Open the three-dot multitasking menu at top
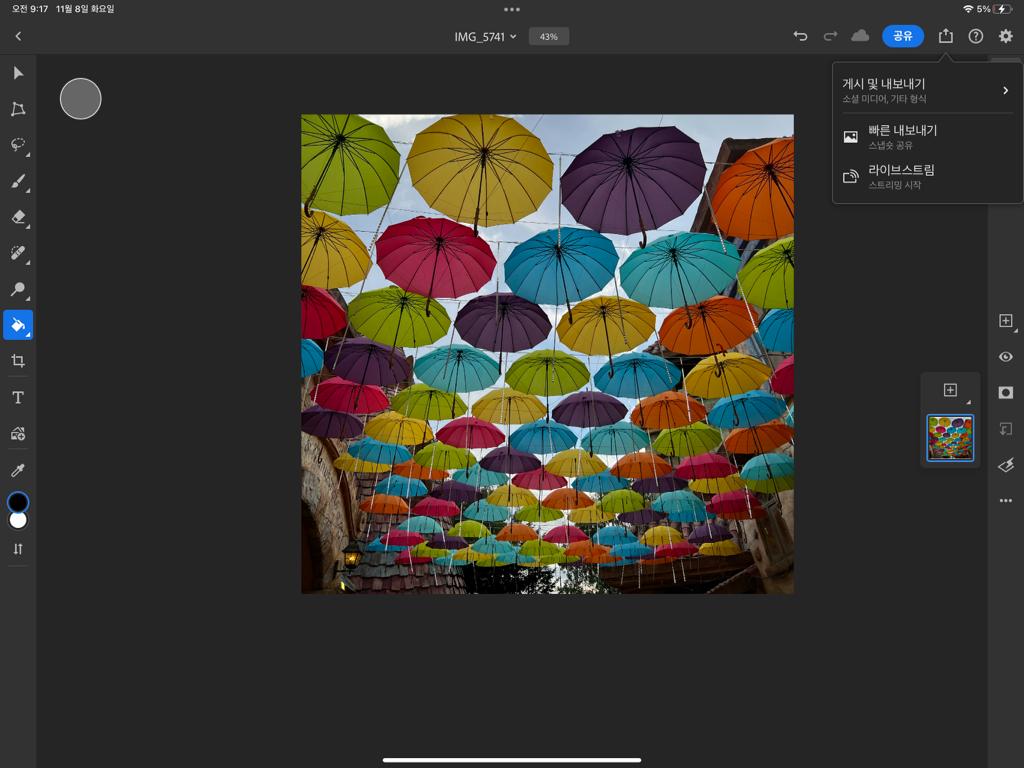 [512, 9]
